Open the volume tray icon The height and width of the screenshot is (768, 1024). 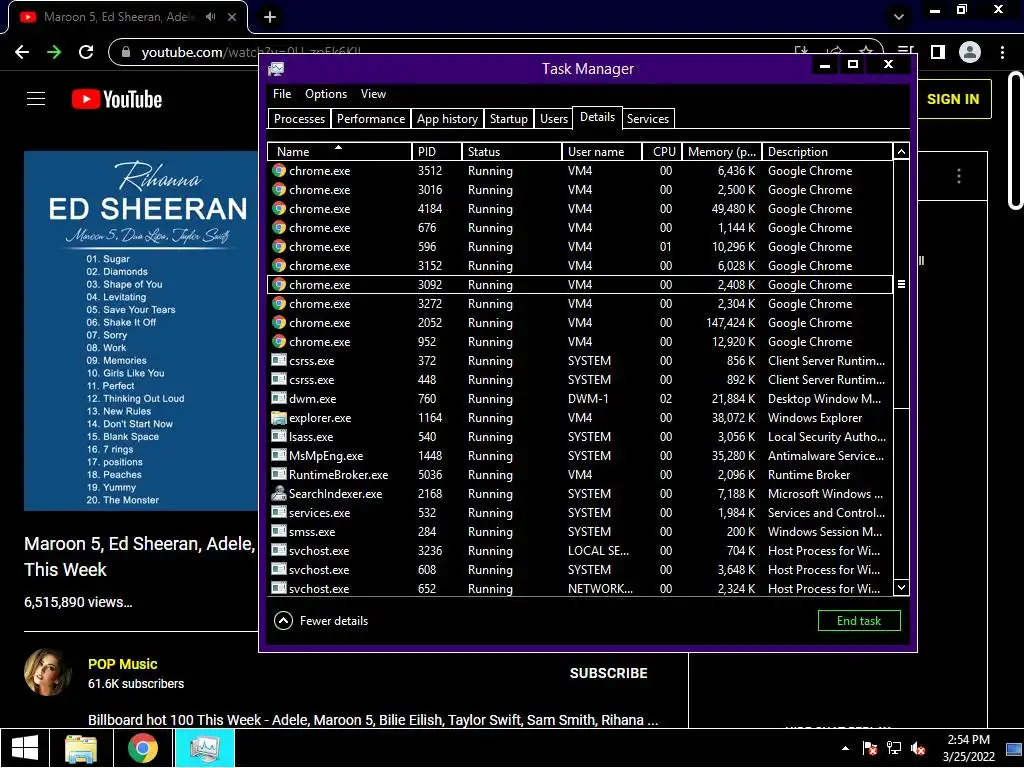918,748
